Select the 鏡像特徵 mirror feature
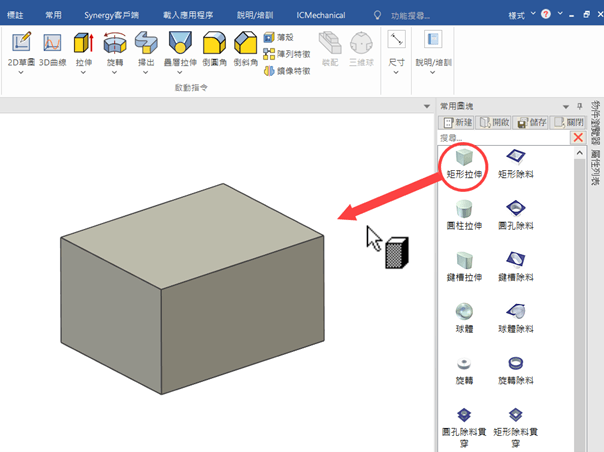Image resolution: width=604 pixels, height=452 pixels. click(287, 71)
